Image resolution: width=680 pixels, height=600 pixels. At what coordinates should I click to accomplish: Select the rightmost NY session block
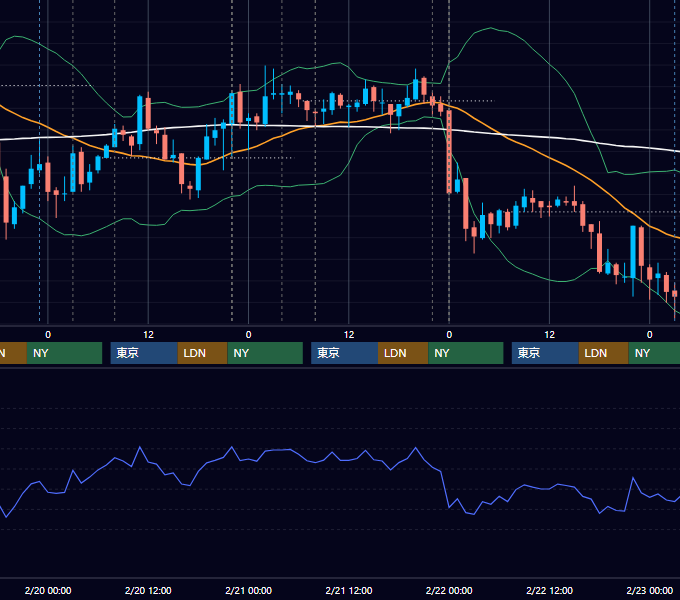point(654,353)
